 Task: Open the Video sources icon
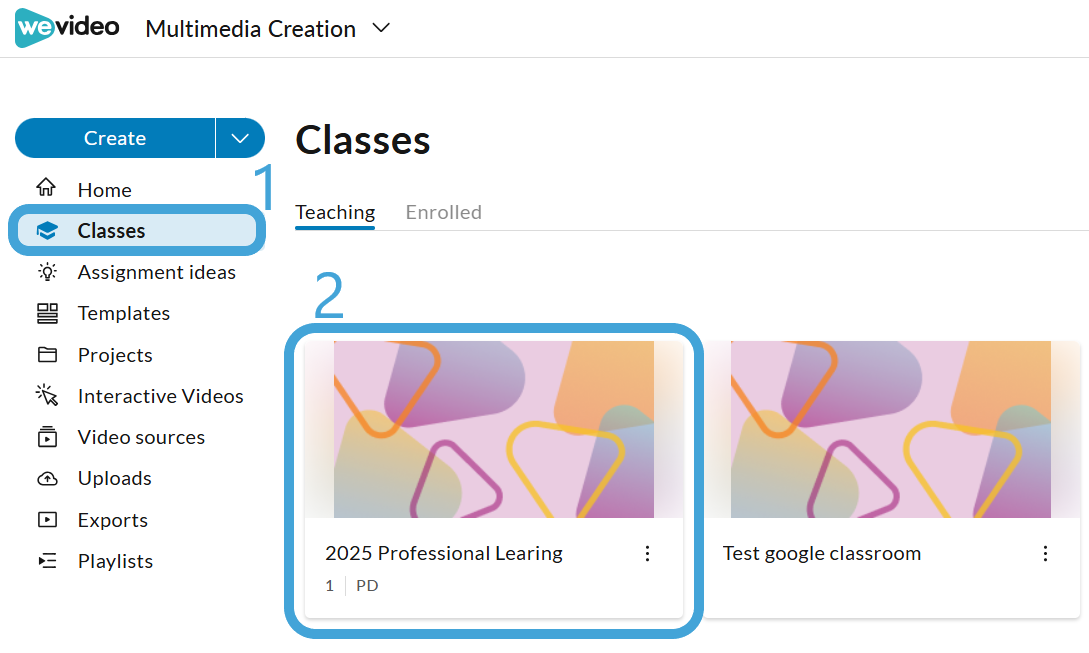point(47,437)
